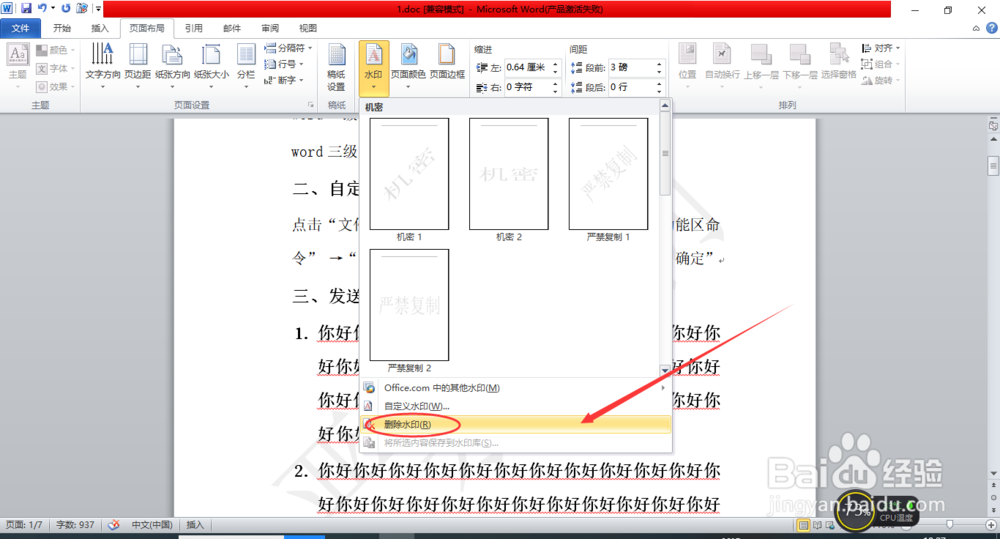
Task: Switch to the 审阅 (Review) tab
Action: (x=270, y=28)
